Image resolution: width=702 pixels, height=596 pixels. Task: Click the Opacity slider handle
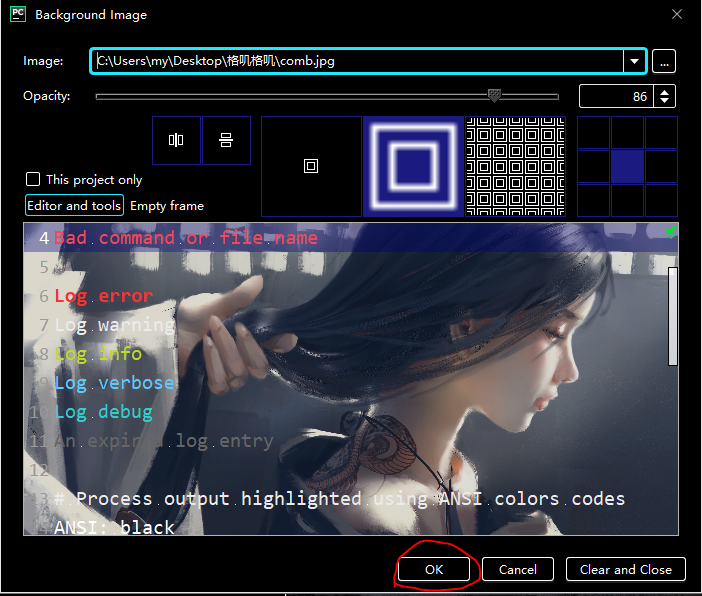pos(494,95)
